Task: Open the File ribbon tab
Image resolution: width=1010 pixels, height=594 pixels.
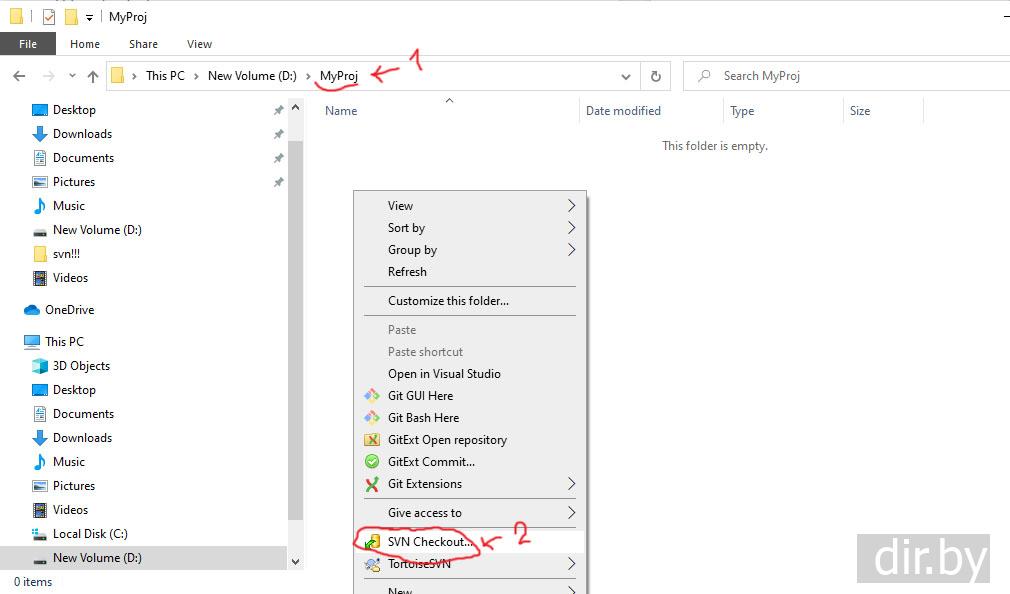Action: click(28, 44)
